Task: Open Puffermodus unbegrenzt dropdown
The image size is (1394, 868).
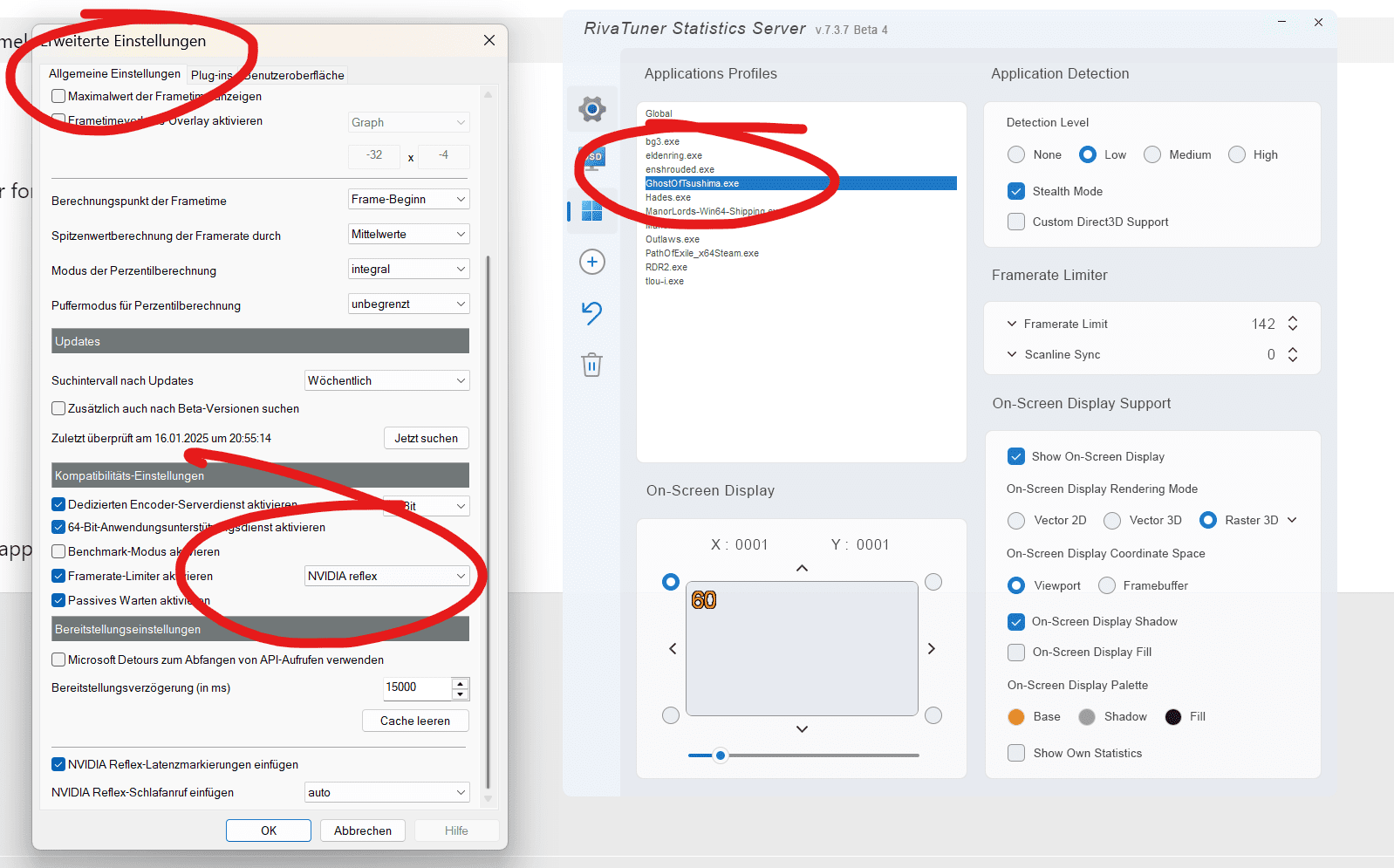Action: tap(408, 304)
